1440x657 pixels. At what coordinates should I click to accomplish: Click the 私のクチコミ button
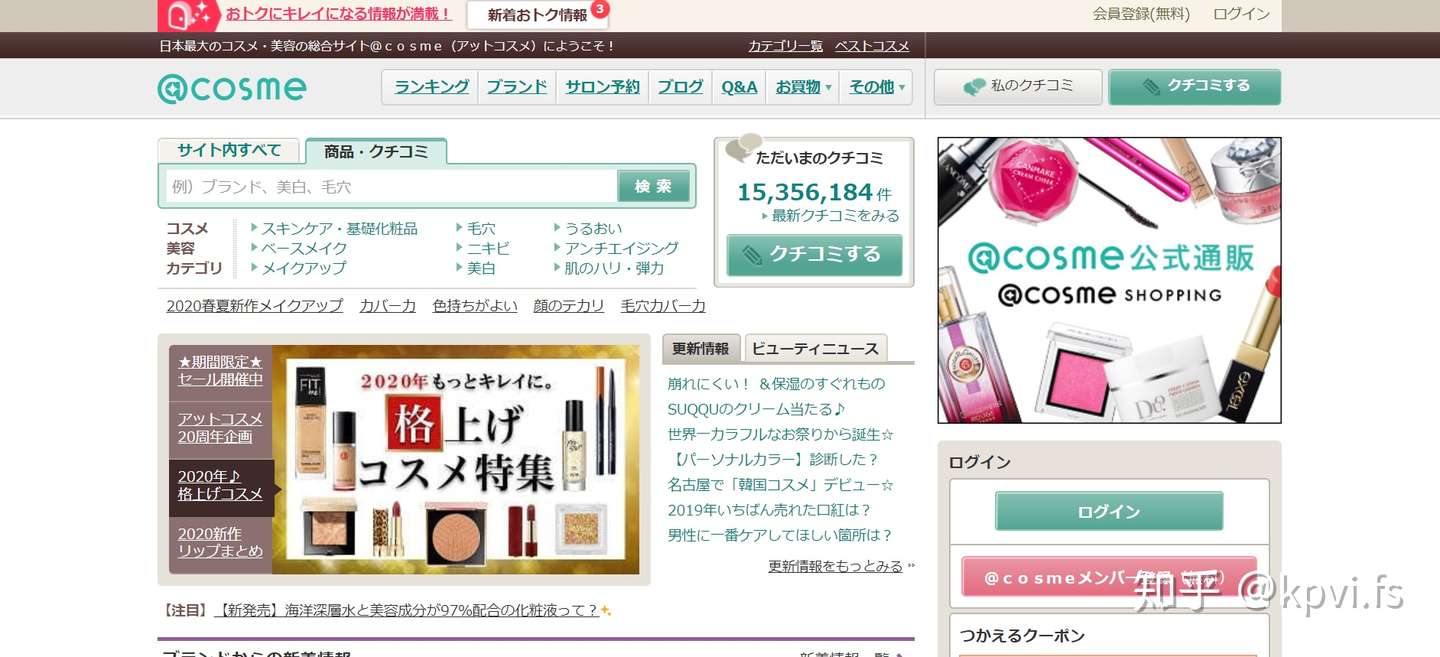[1018, 87]
